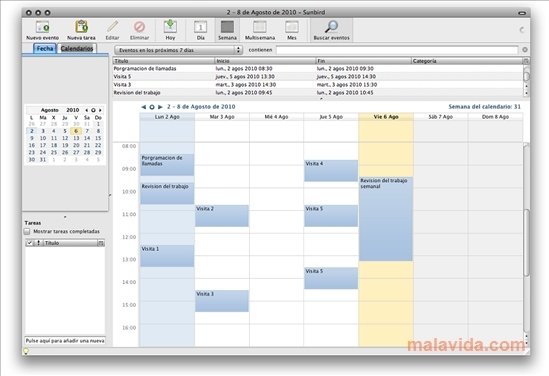Image resolution: width=549 pixels, height=376 pixels.
Task: Sort events by Inicio column
Action: click(x=265, y=61)
